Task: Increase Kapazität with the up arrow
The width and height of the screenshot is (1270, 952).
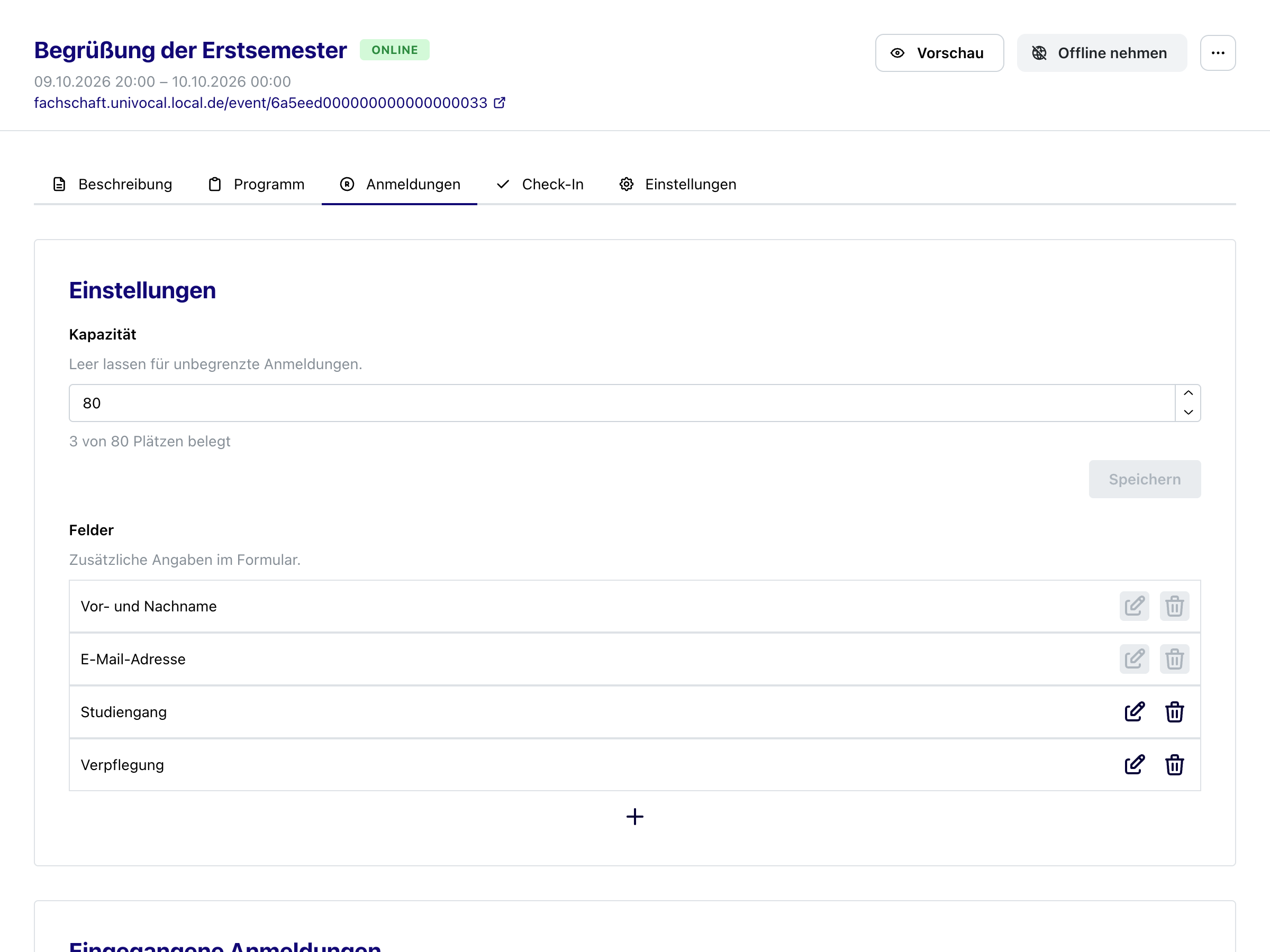Action: [1188, 393]
